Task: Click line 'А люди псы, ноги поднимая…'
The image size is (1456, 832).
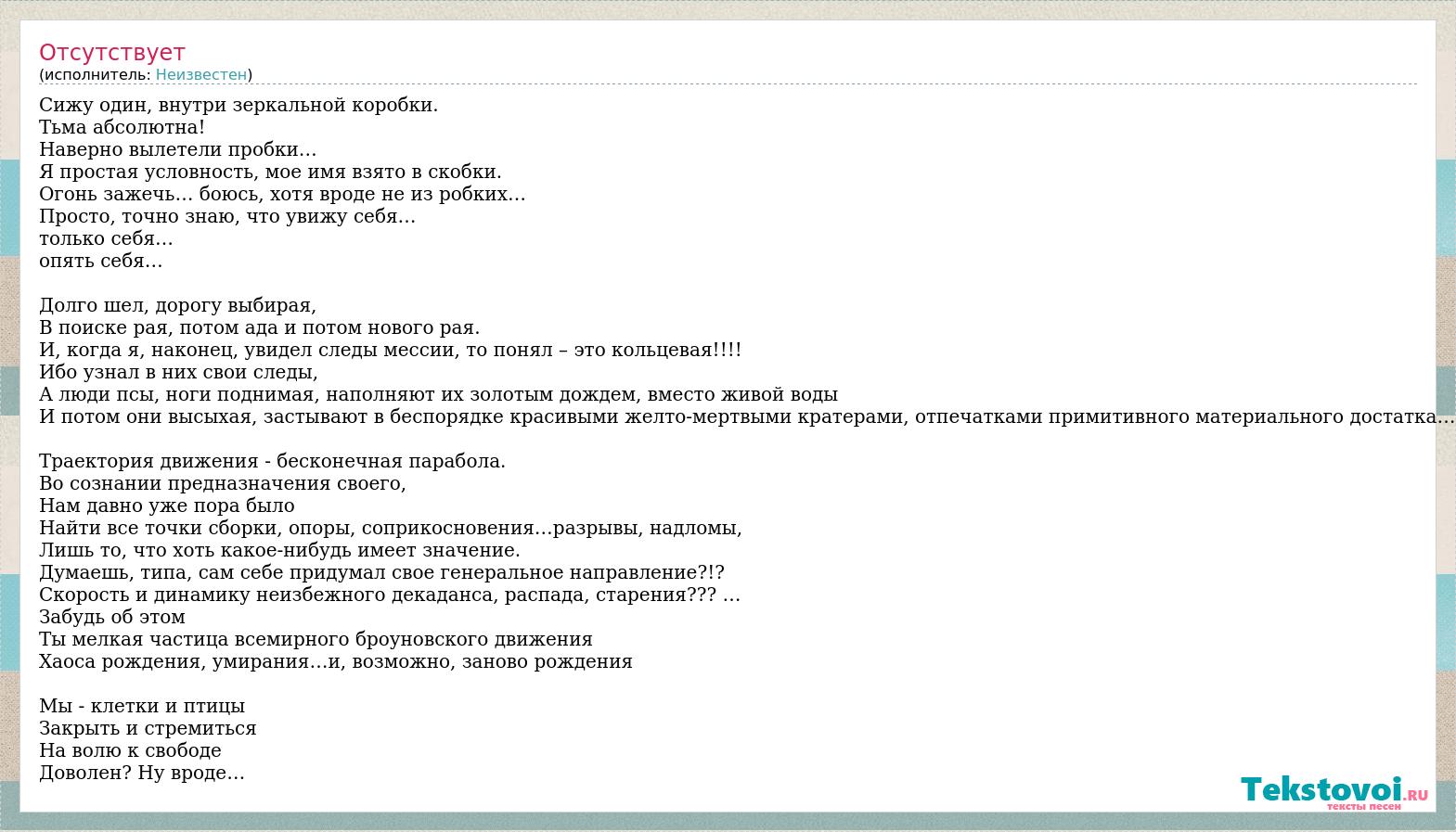Action: click(x=439, y=394)
